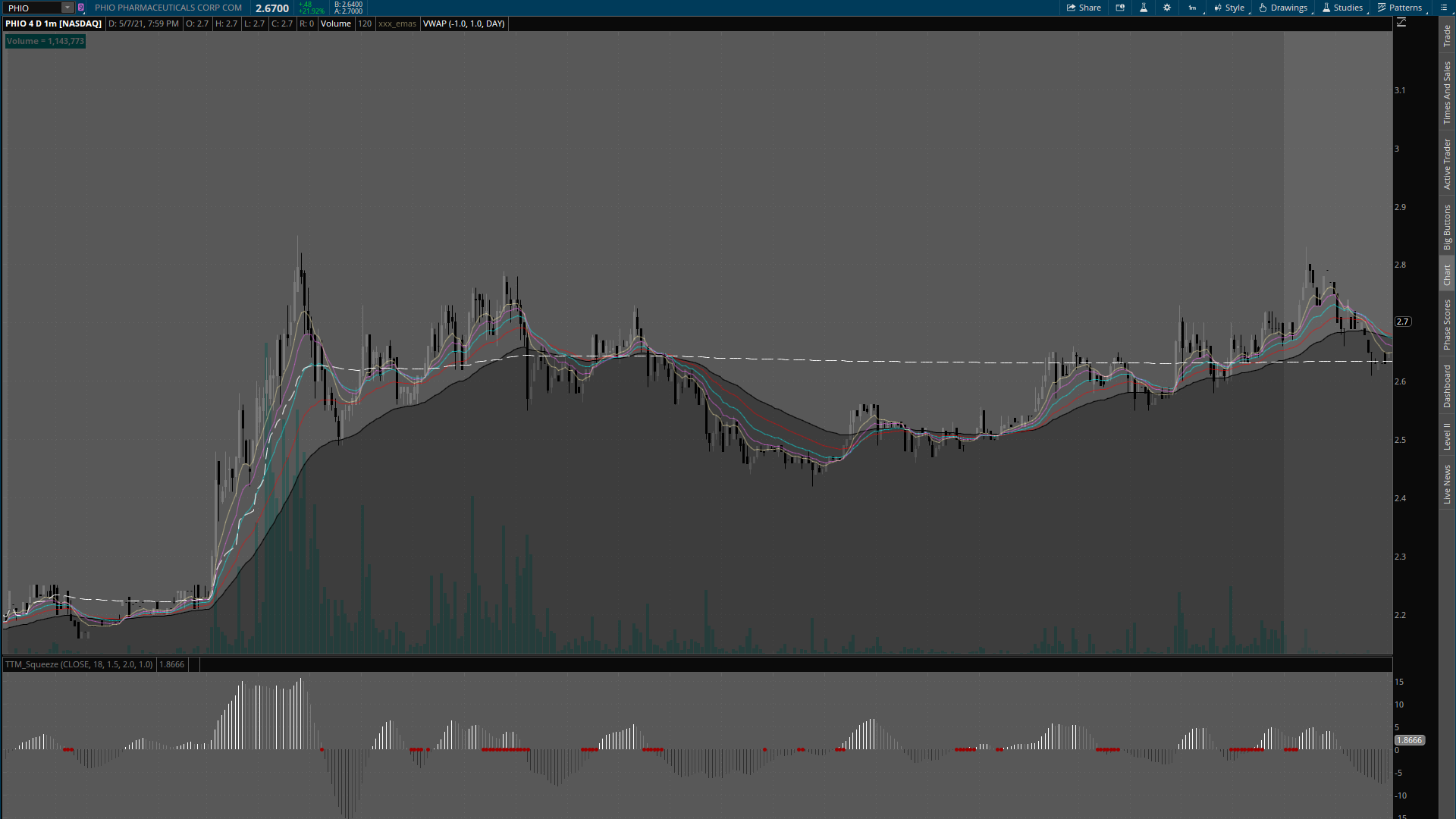Click the TTM_Squeeze study label
The width and height of the screenshot is (1456, 819).
79,664
